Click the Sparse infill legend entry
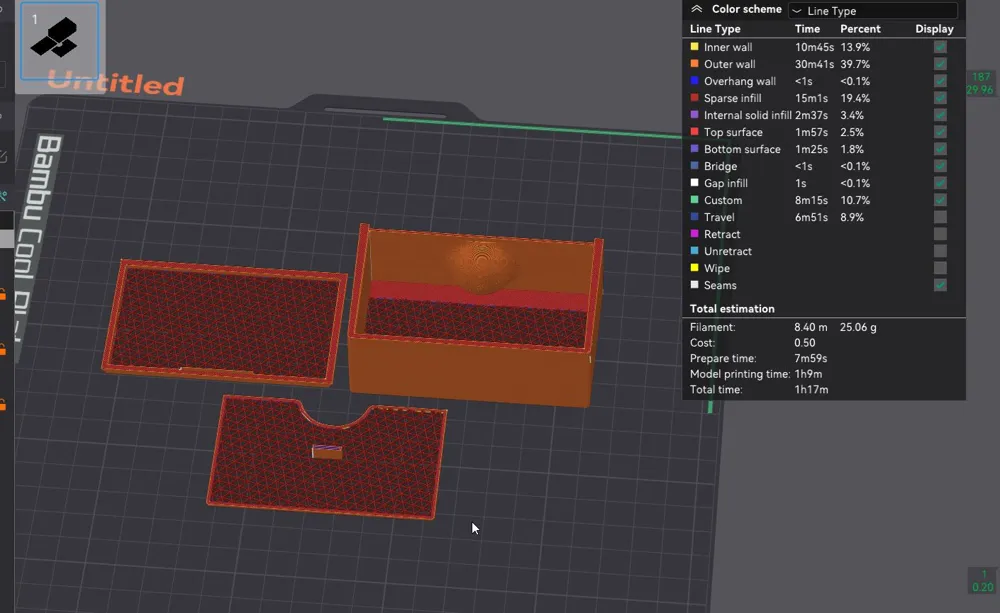This screenshot has height=613, width=1000. pos(732,98)
